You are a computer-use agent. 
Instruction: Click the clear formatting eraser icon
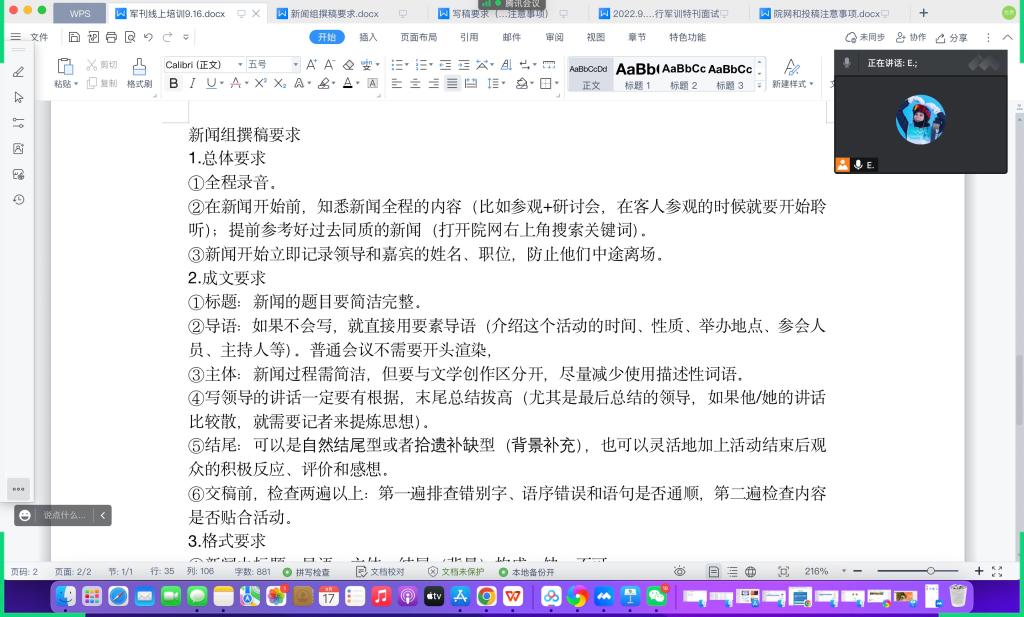[x=348, y=65]
